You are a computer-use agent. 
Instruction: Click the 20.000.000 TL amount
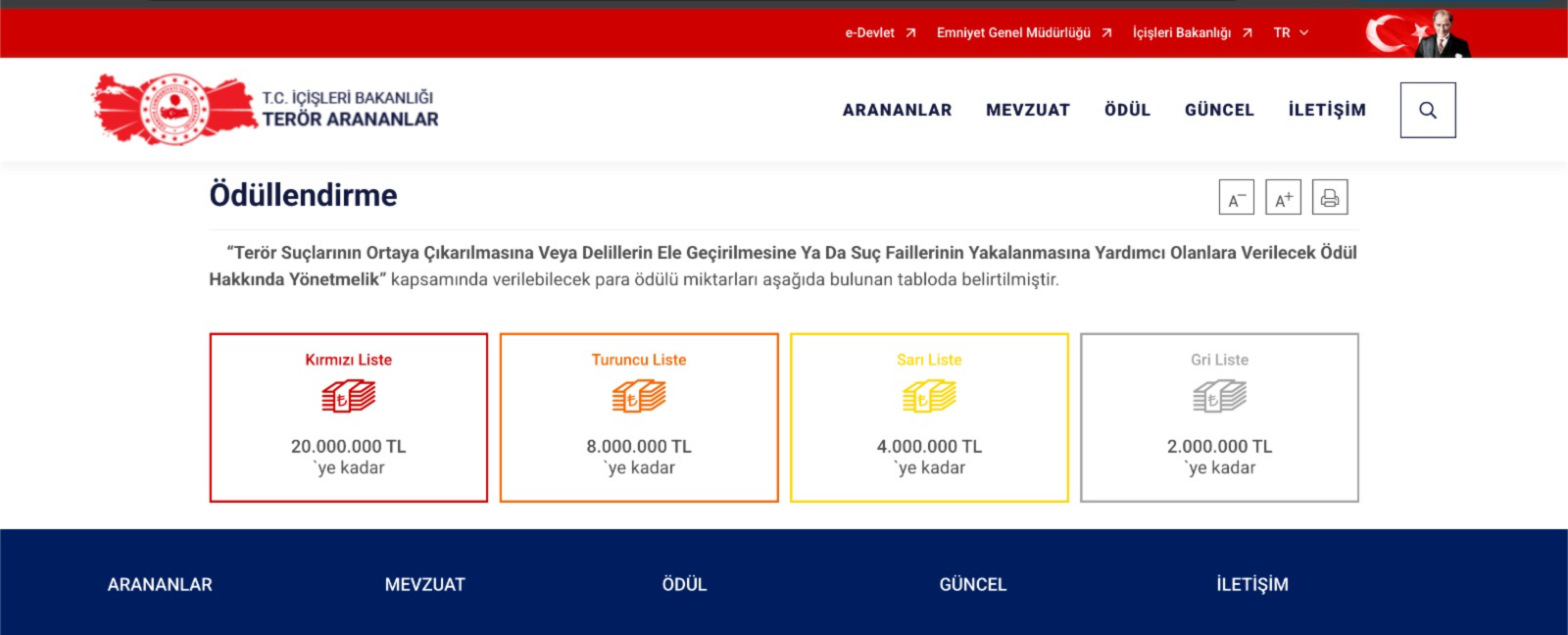(x=349, y=447)
